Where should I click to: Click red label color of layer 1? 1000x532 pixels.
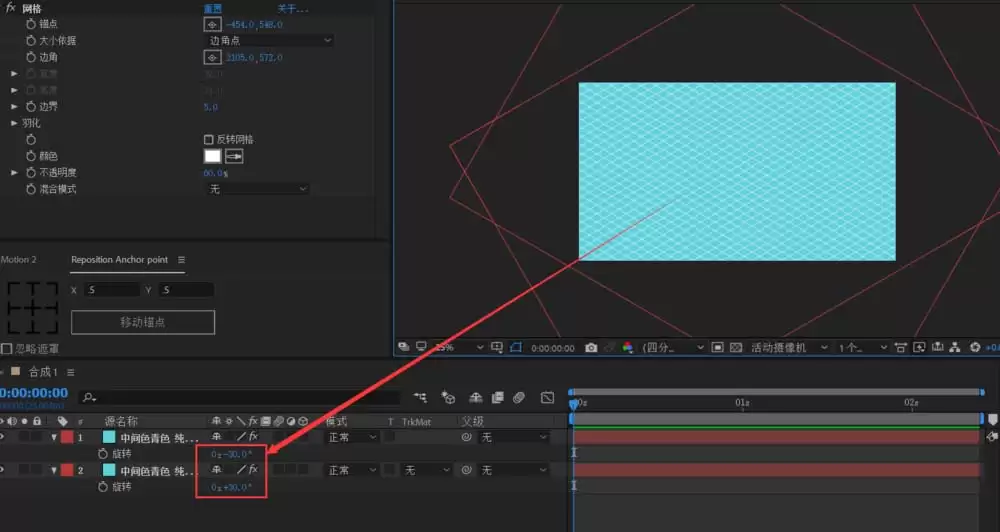coord(67,438)
